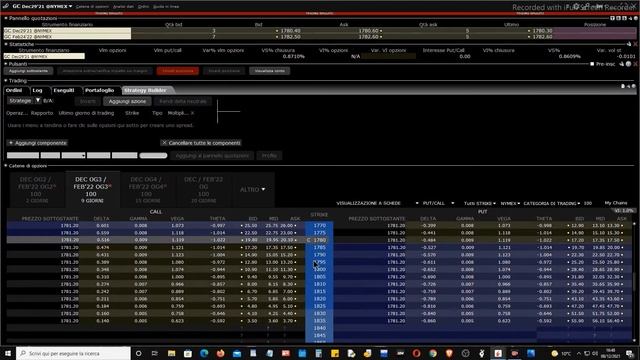Switch to the Eseguiti tab
Screen dimensions: 640x360
[64, 90]
